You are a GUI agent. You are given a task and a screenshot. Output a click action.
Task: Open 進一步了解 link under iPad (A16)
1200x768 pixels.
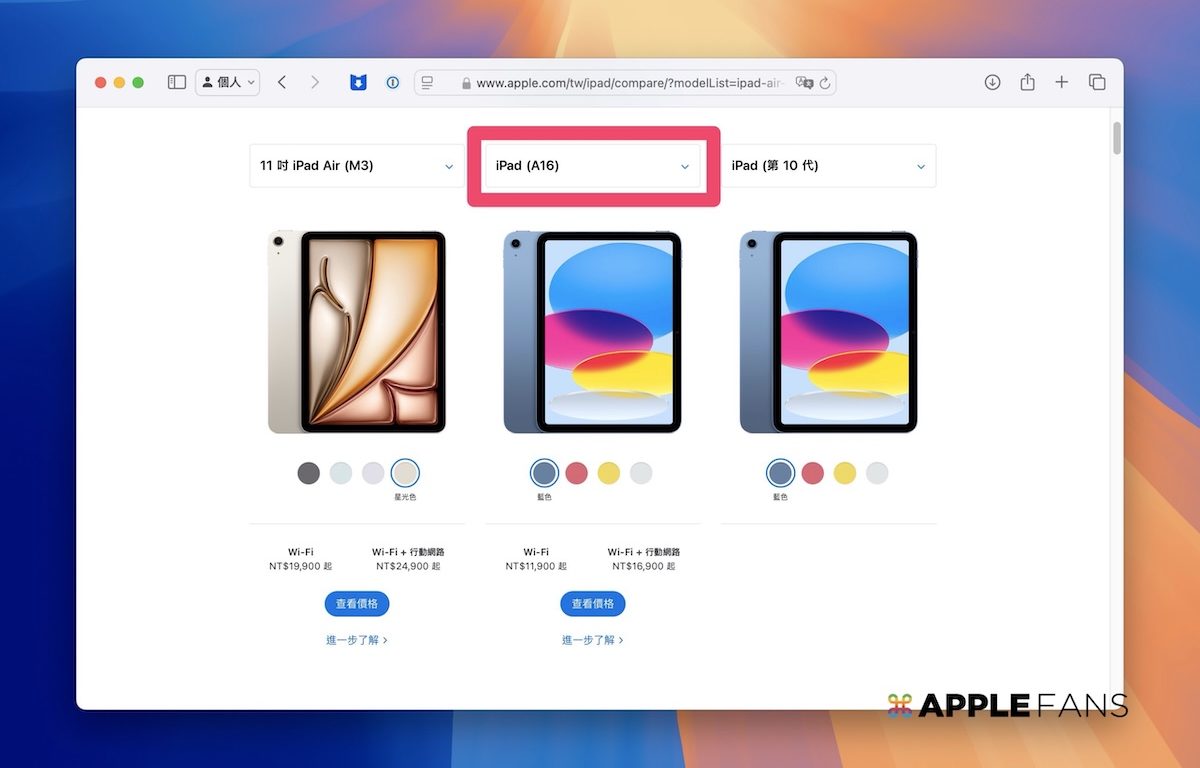coord(592,640)
